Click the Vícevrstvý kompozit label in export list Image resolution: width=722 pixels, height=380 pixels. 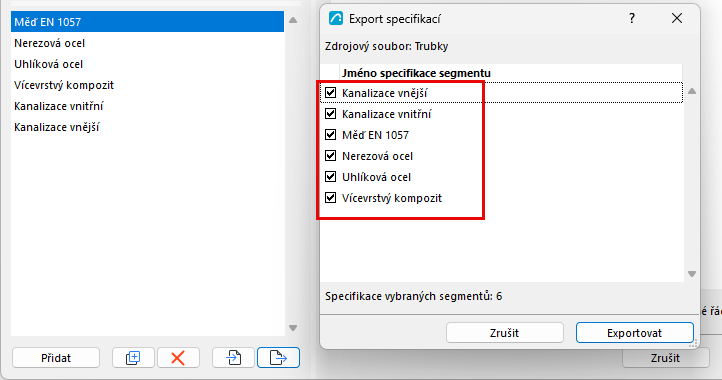click(x=392, y=198)
